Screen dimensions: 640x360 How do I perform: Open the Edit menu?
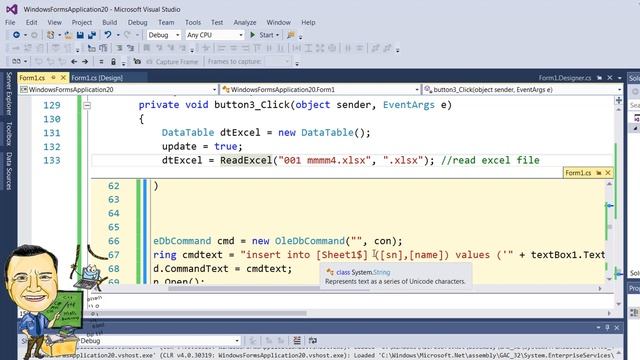31,22
